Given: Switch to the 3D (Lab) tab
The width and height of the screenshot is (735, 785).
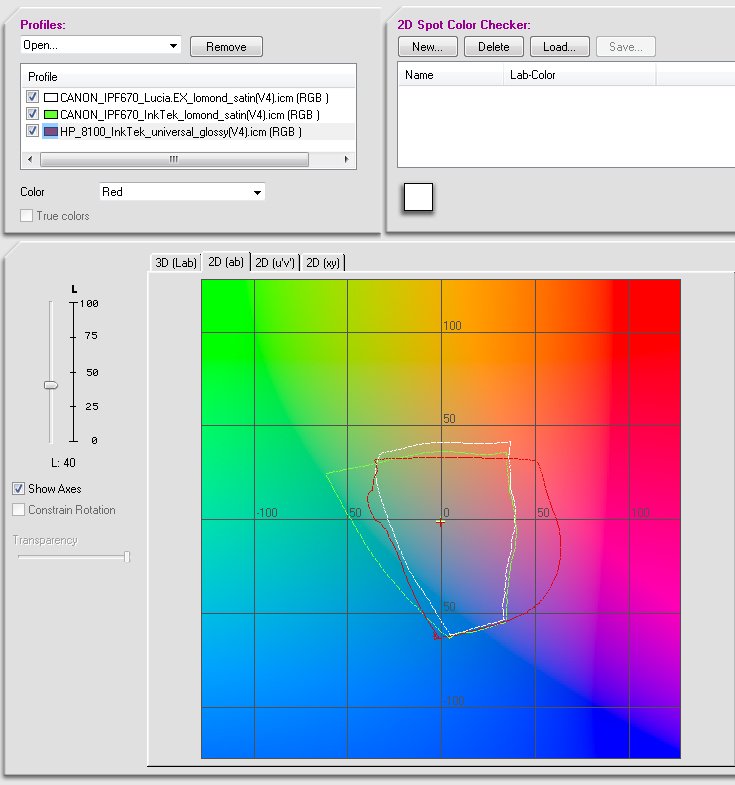Looking at the screenshot, I should click(x=176, y=262).
